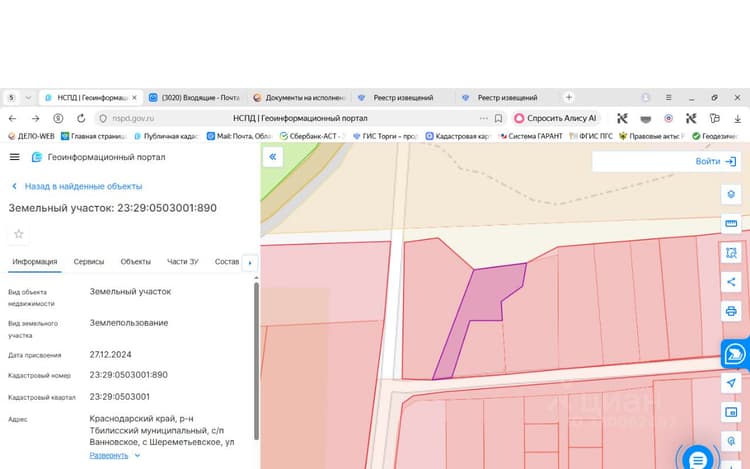The height and width of the screenshot is (469, 750).
Task: Open Кадастровая карта bookmark
Action: (458, 136)
